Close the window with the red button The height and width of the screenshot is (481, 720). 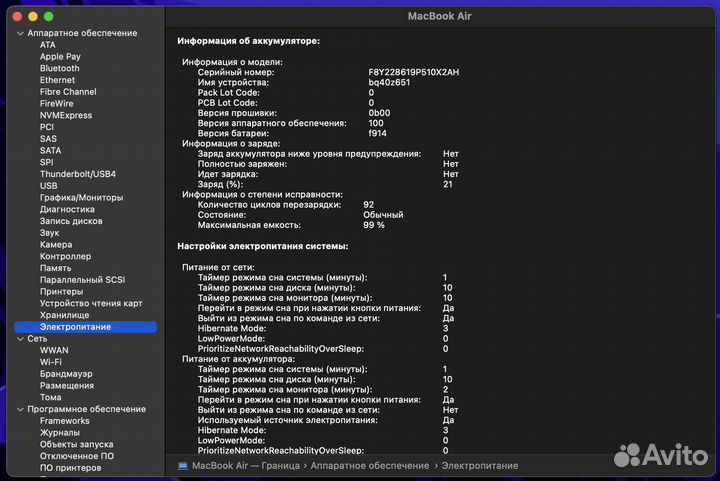coord(17,17)
